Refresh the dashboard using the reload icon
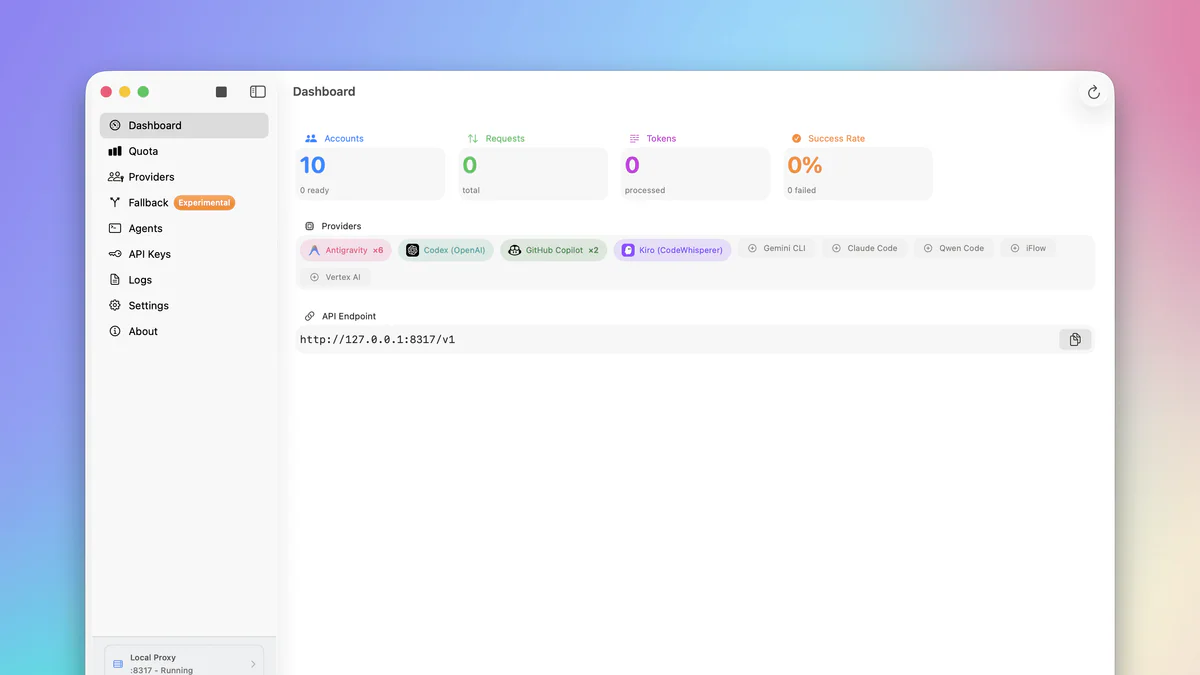The width and height of the screenshot is (1200, 675). [x=1093, y=92]
